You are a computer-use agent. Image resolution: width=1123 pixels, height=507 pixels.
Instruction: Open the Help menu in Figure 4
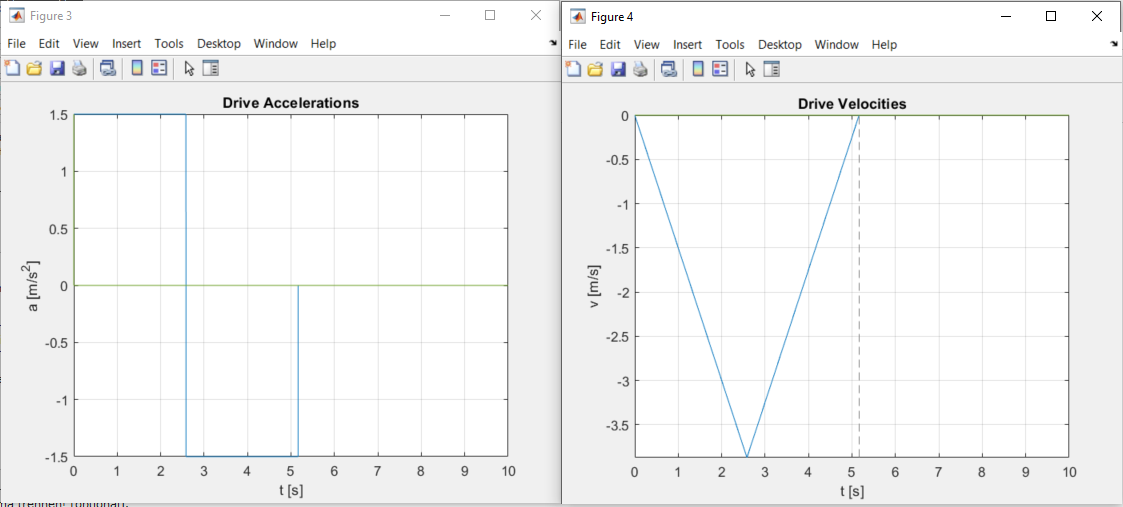pos(884,45)
